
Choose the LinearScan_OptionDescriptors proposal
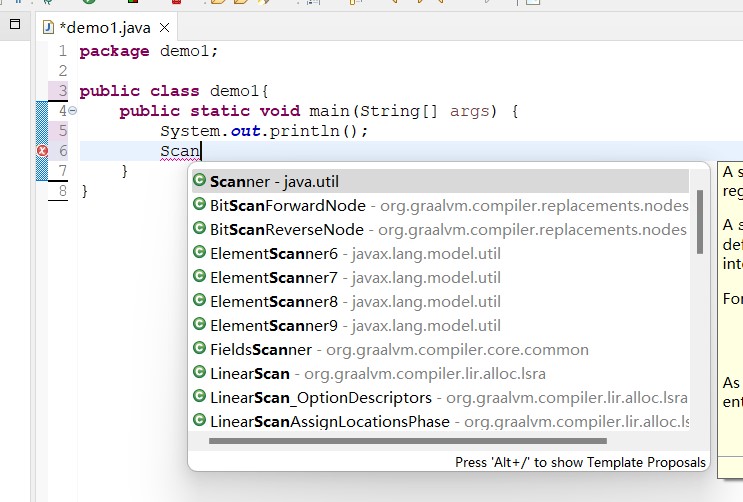[440, 398]
